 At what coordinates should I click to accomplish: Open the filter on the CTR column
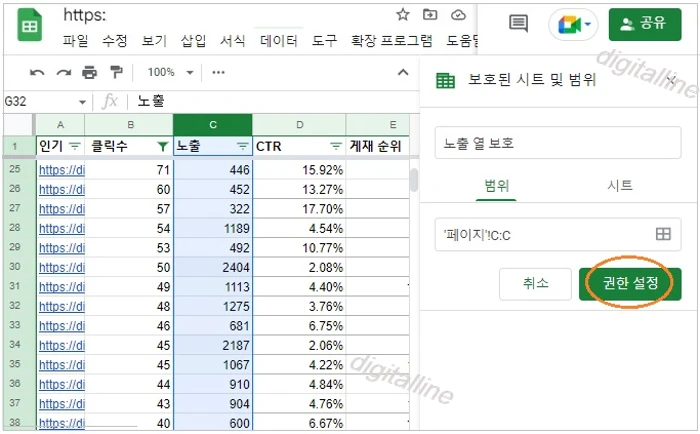pyautogui.click(x=336, y=146)
